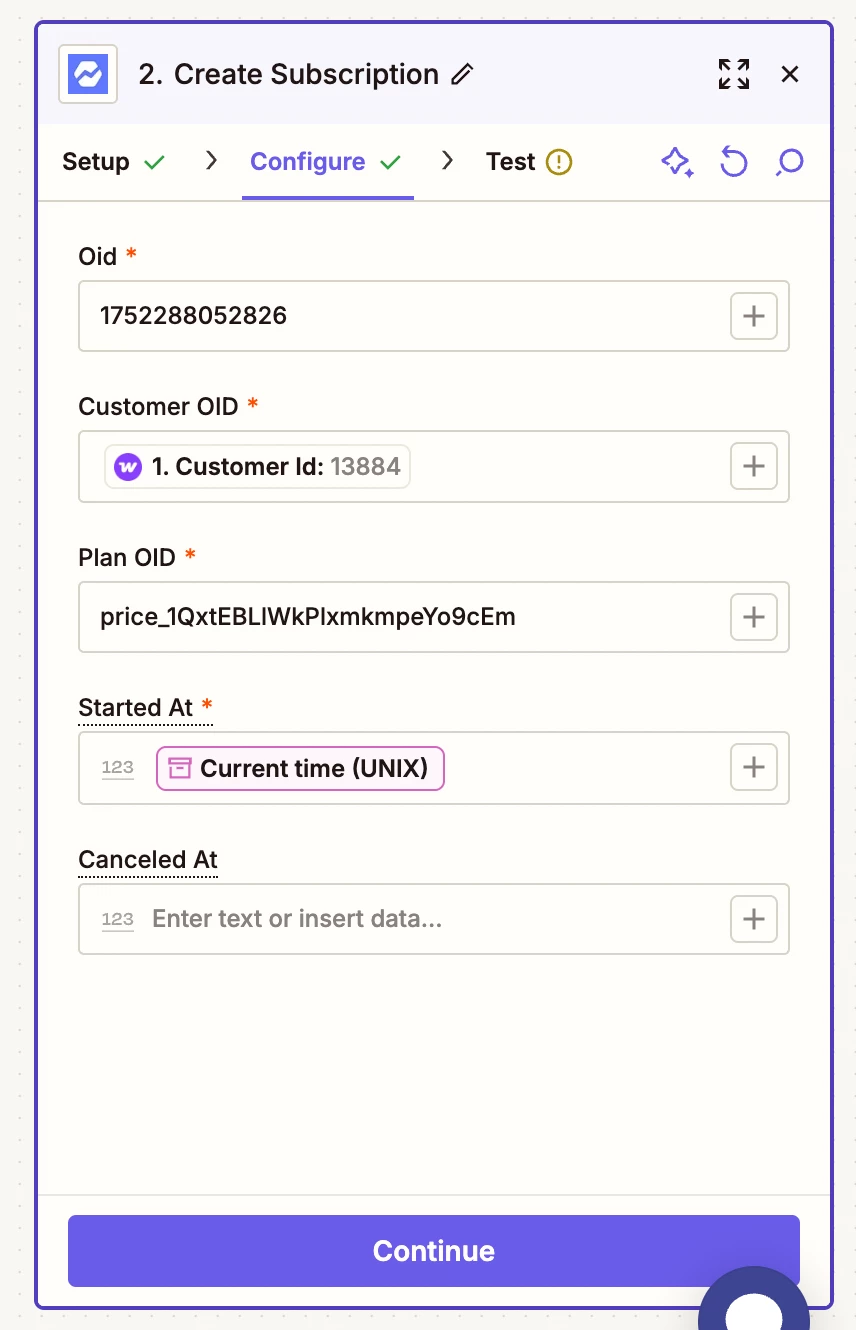Click the undo/refresh fields icon
Image resolution: width=856 pixels, height=1330 pixels.
pyautogui.click(x=734, y=162)
